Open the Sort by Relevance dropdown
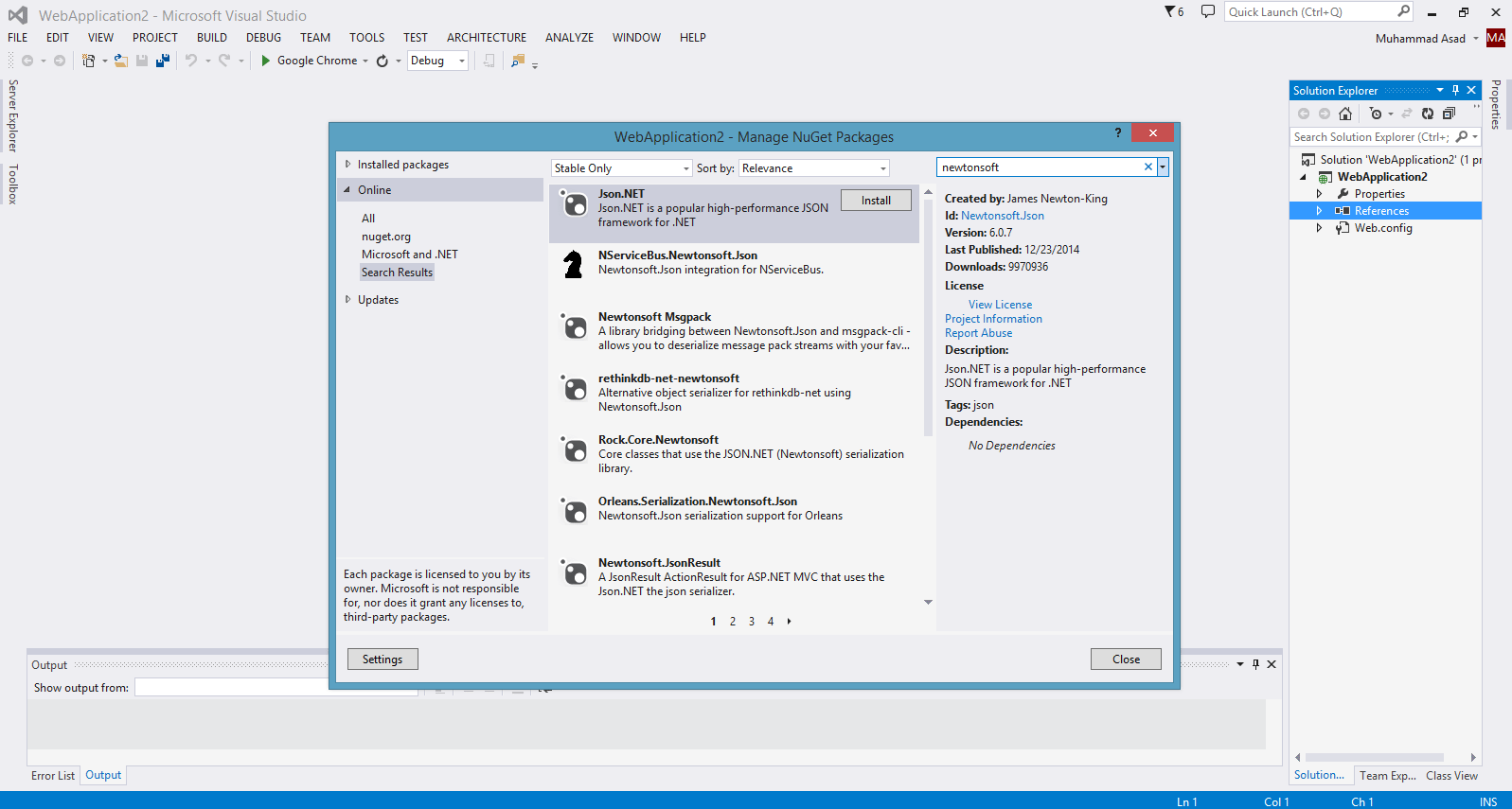The image size is (1512, 809). click(813, 168)
